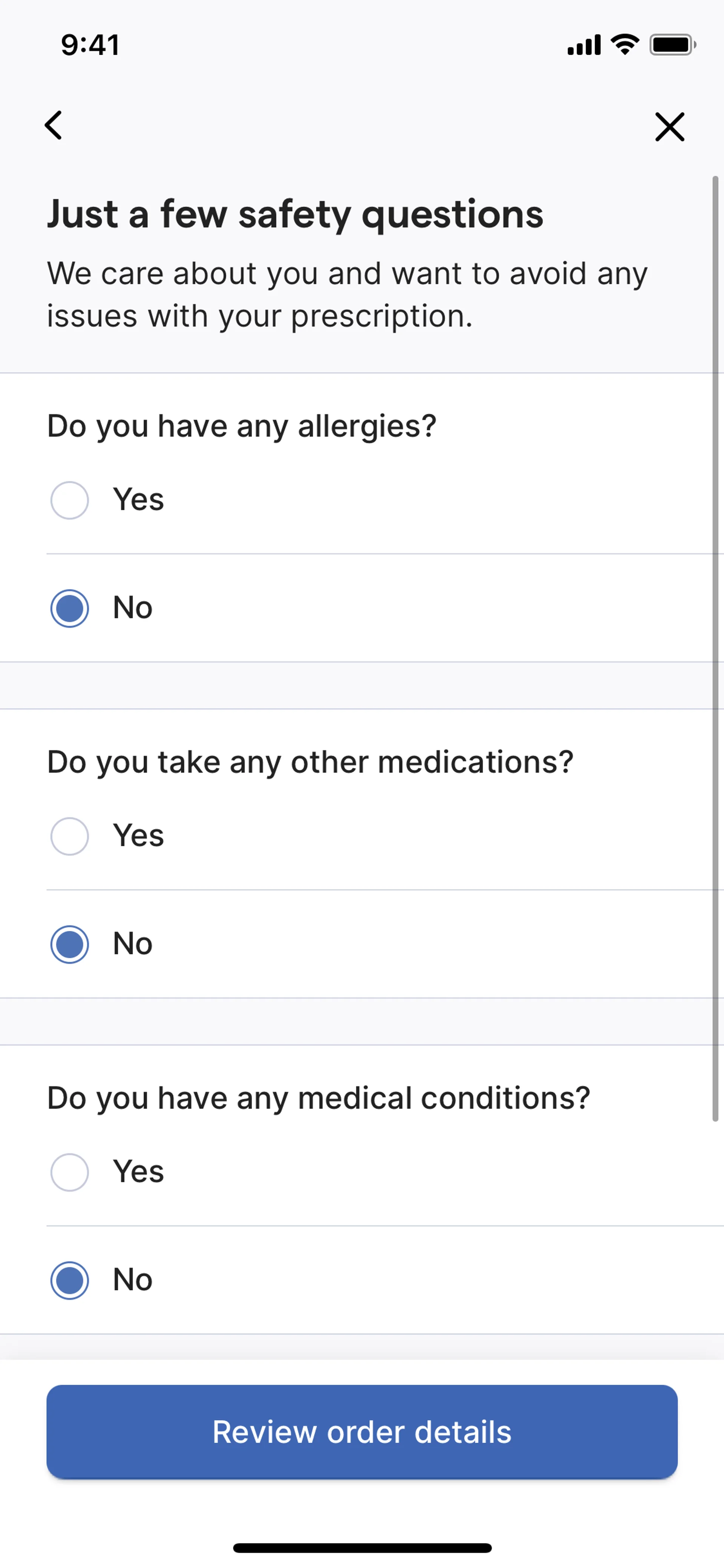
Task: Pick Yes for medical conditions
Action: tap(69, 1172)
